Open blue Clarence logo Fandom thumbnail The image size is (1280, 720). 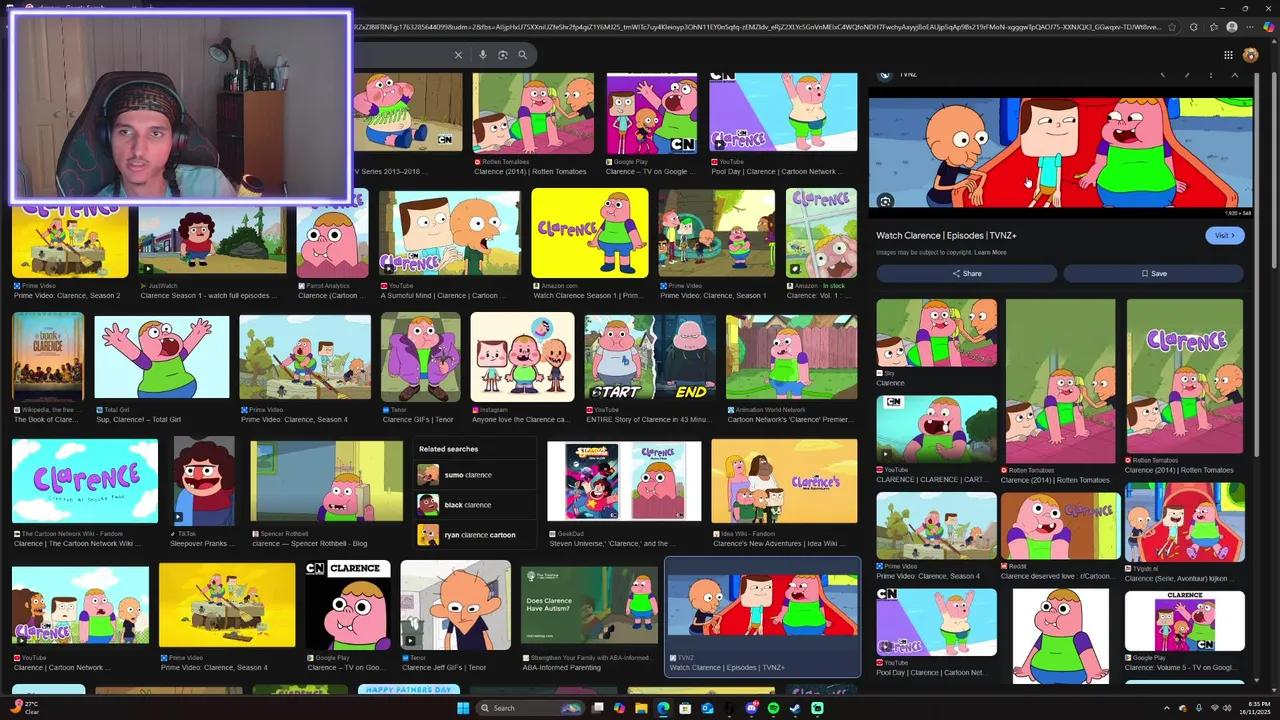coord(85,481)
